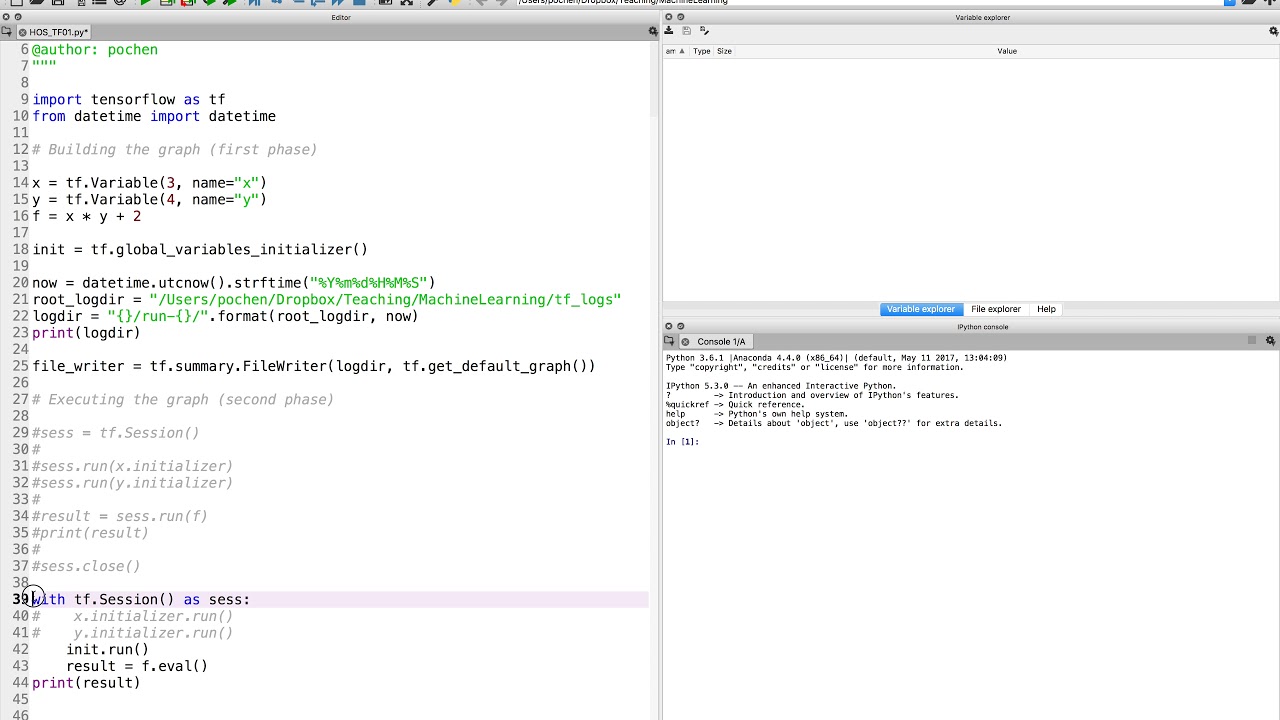Image resolution: width=1280 pixels, height=720 pixels.
Task: Click the 'from datetime import datetime' line
Action: click(x=154, y=116)
